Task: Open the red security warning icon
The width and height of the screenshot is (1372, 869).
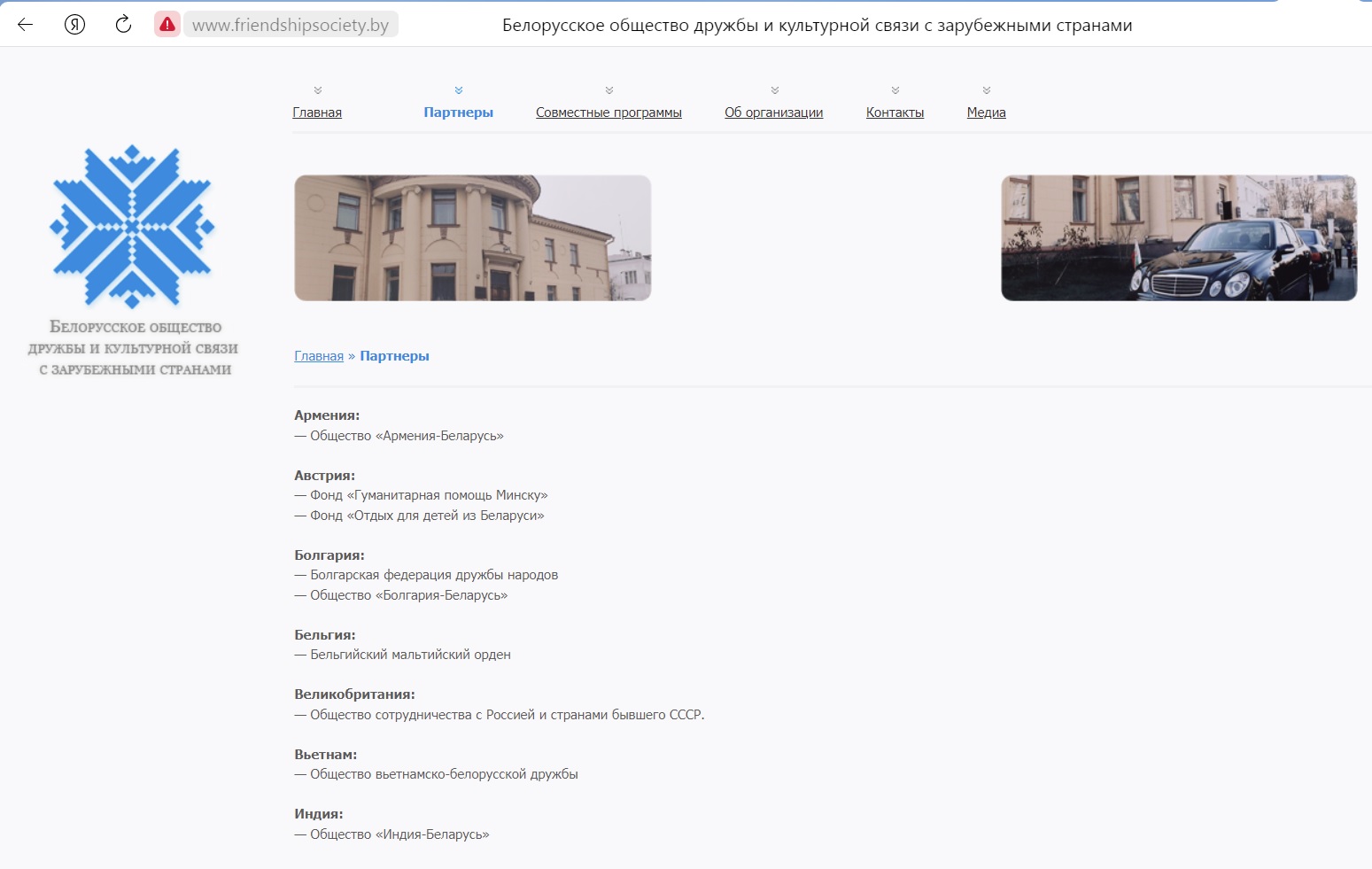Action: point(167,25)
